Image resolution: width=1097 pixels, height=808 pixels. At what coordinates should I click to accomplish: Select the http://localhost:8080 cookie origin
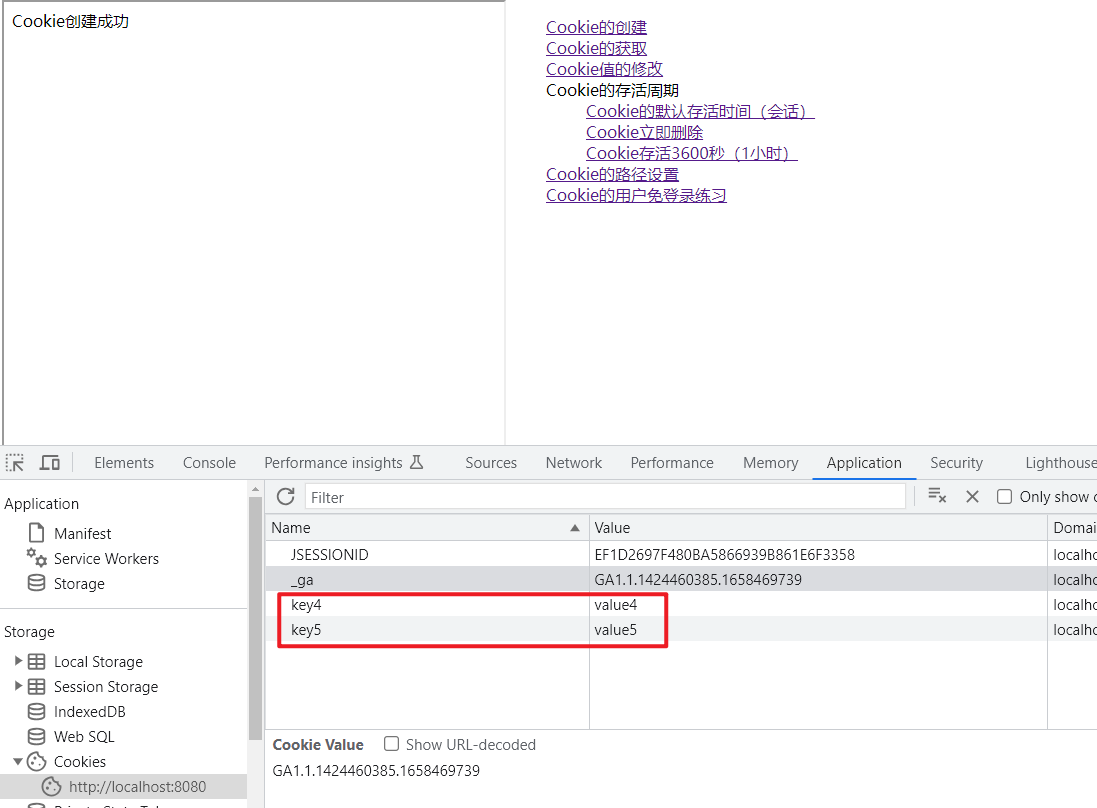[137, 787]
